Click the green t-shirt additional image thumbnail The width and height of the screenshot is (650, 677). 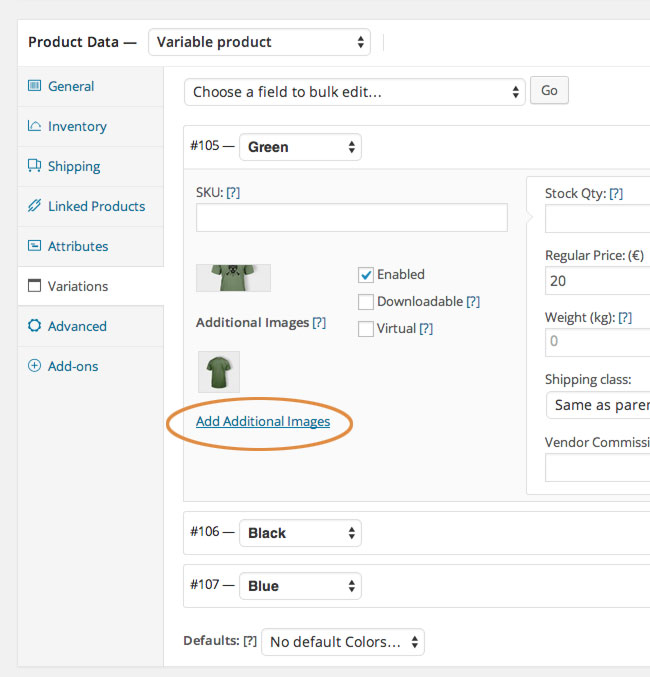tap(218, 371)
